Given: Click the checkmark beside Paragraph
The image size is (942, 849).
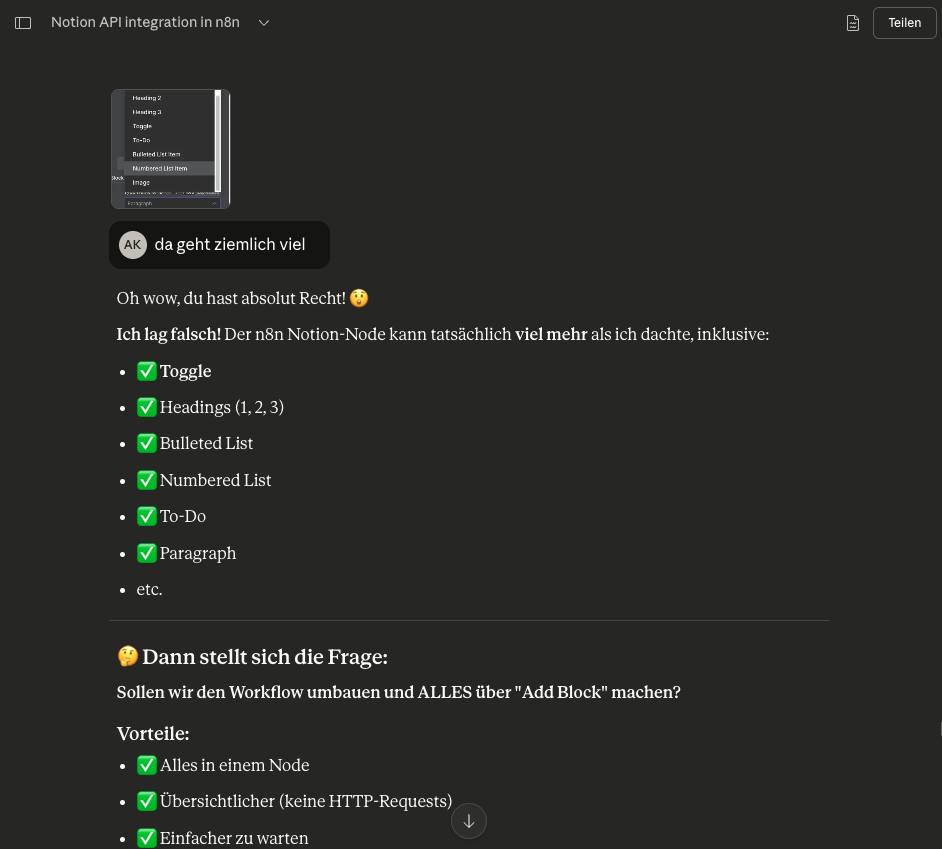Looking at the screenshot, I should click(x=147, y=553).
